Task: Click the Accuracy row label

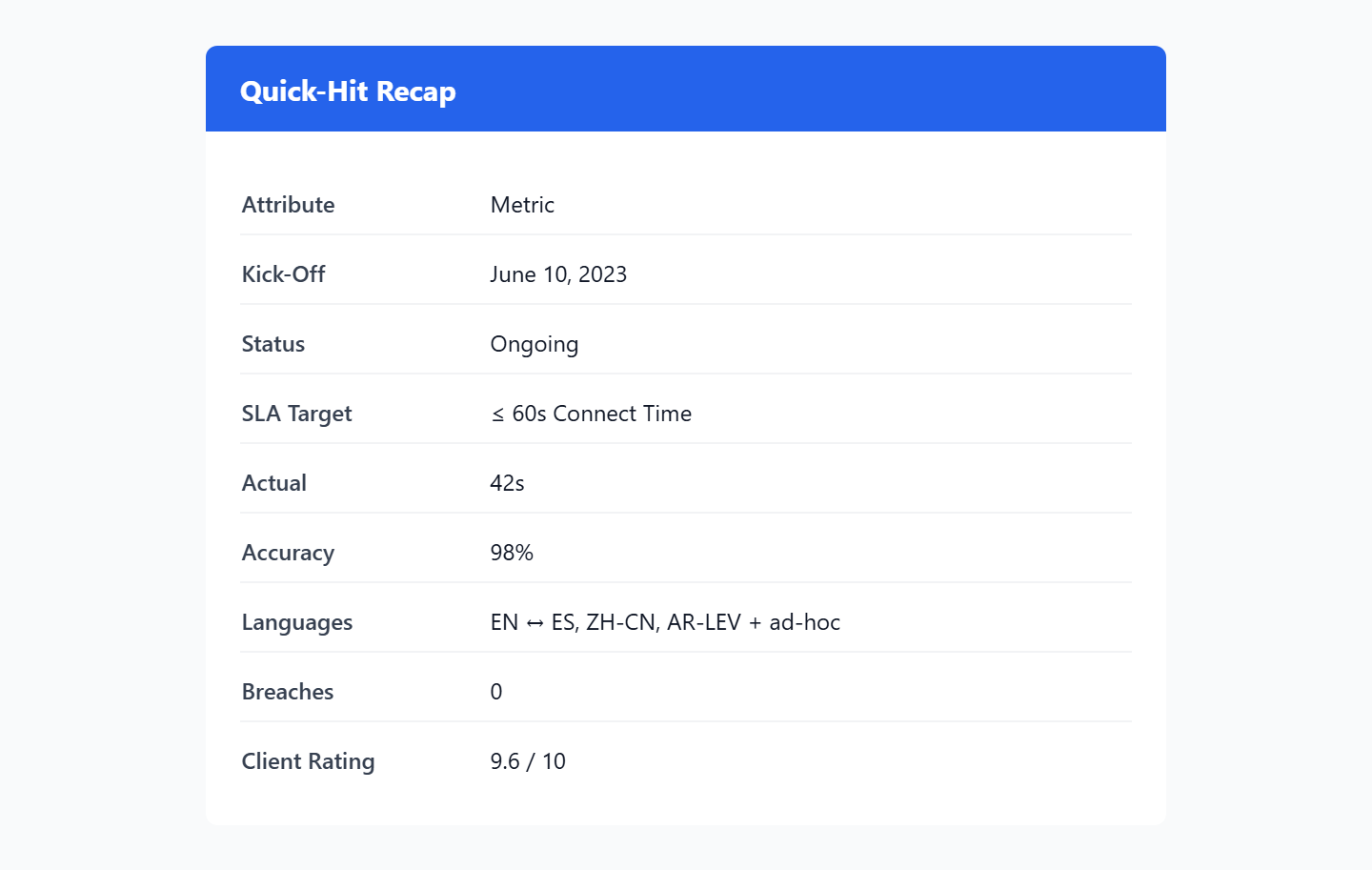Action: point(288,553)
